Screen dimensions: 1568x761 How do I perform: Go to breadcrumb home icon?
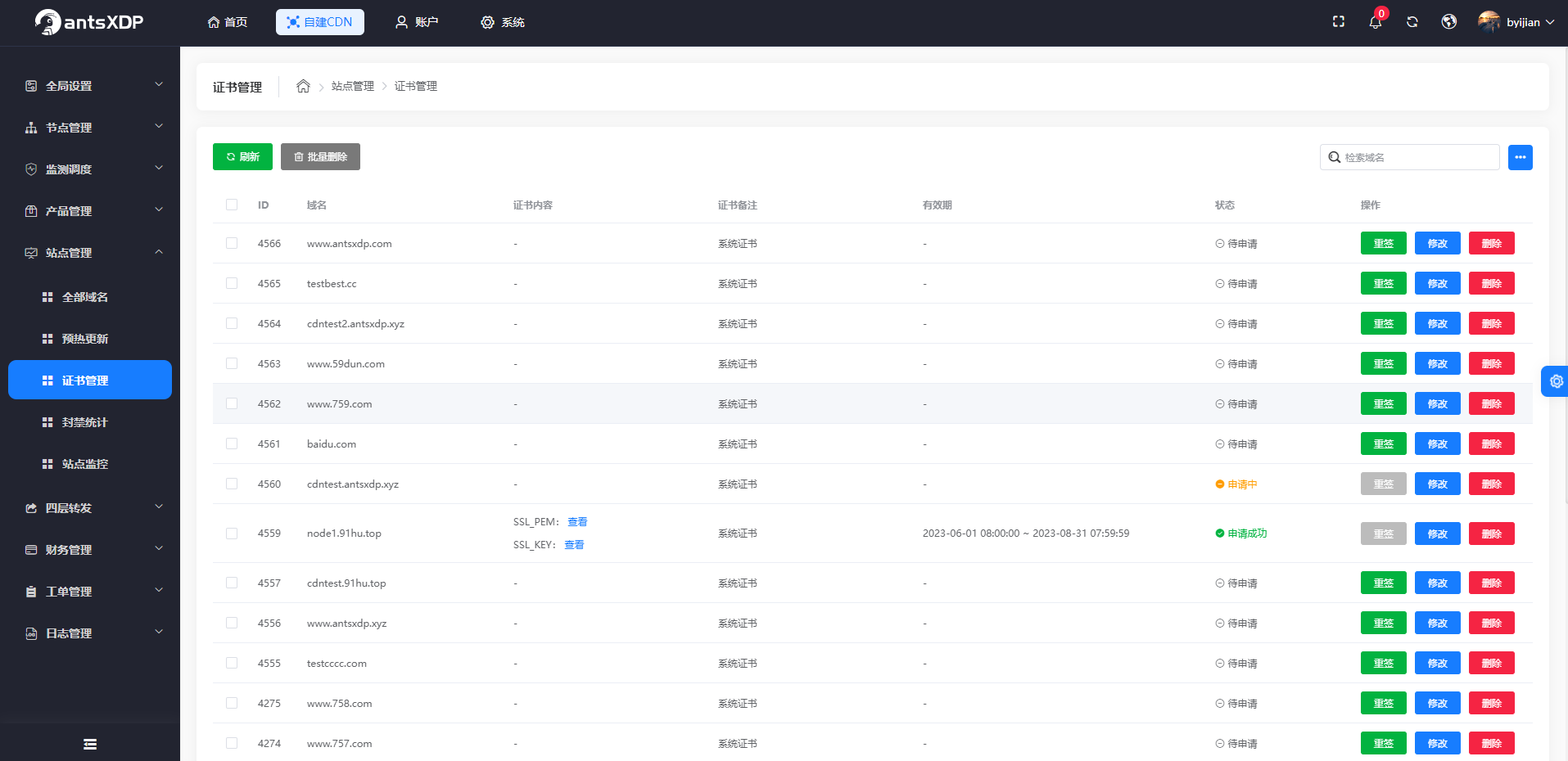[303, 86]
